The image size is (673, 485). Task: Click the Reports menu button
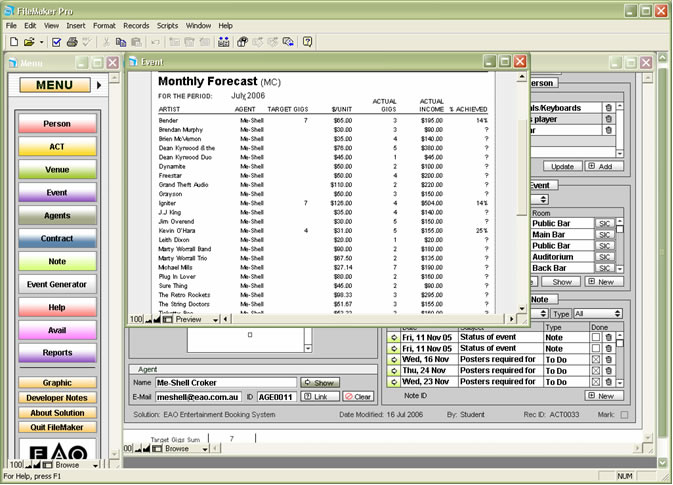click(57, 353)
